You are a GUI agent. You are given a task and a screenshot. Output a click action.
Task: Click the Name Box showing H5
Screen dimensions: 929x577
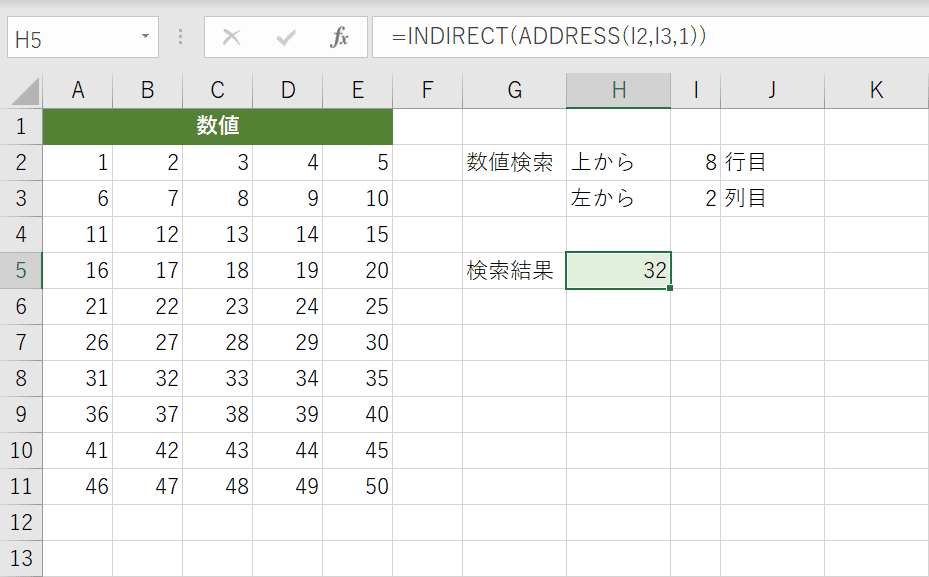82,37
